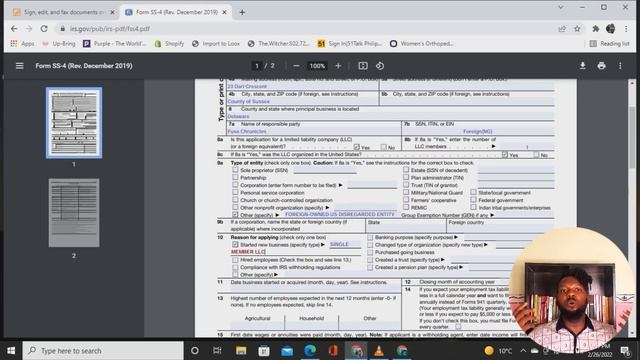Viewport: 640px width, 360px height.
Task: Check the Sole proprietor (SSN) box
Action: (x=235, y=170)
